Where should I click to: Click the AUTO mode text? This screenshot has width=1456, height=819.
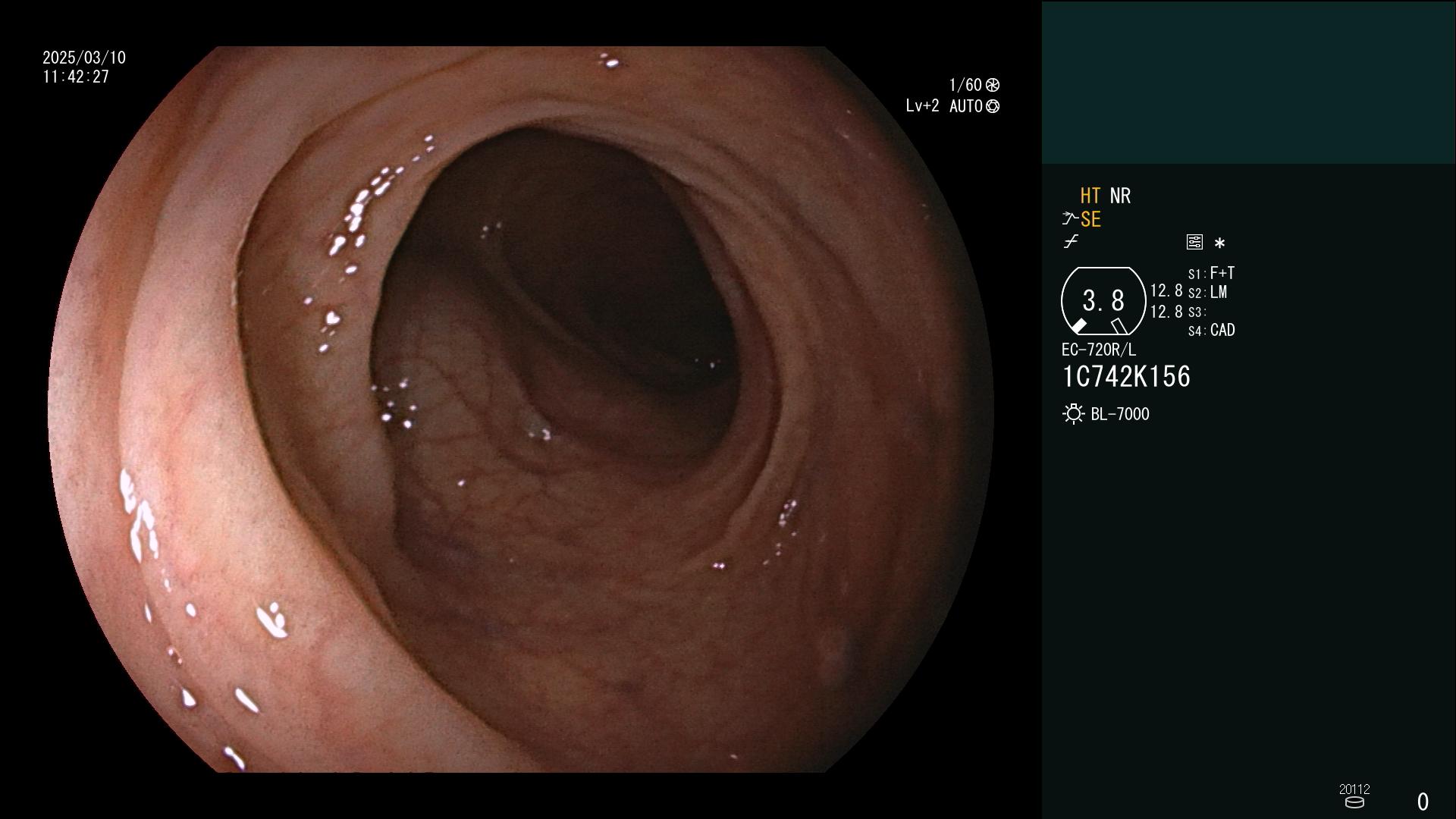pyautogui.click(x=965, y=106)
